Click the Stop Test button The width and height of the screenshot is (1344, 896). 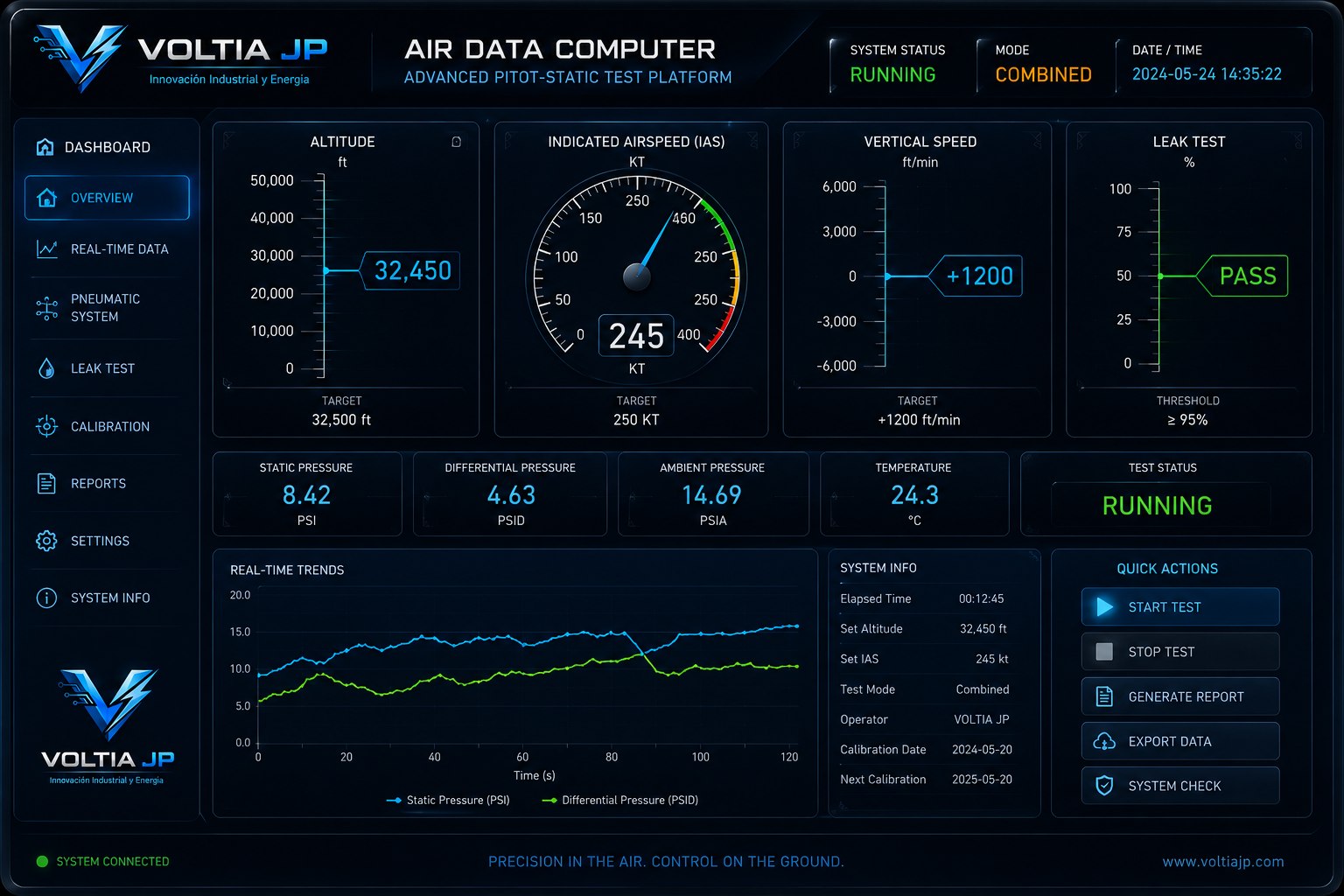1180,652
